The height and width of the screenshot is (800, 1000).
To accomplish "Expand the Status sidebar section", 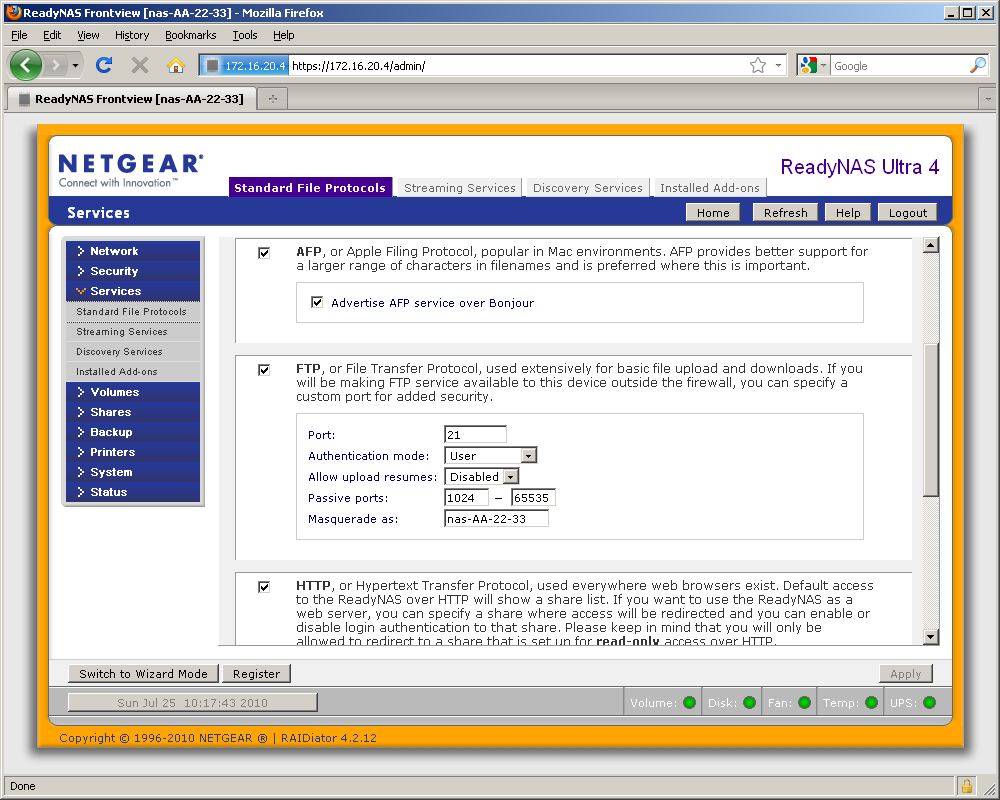I will tap(133, 492).
